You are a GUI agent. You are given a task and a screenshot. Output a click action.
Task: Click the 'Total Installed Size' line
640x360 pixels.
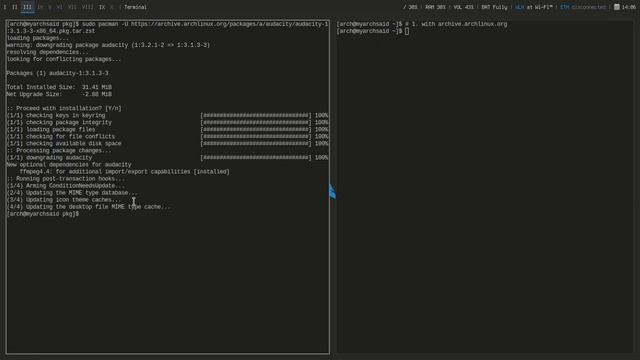tap(59, 87)
